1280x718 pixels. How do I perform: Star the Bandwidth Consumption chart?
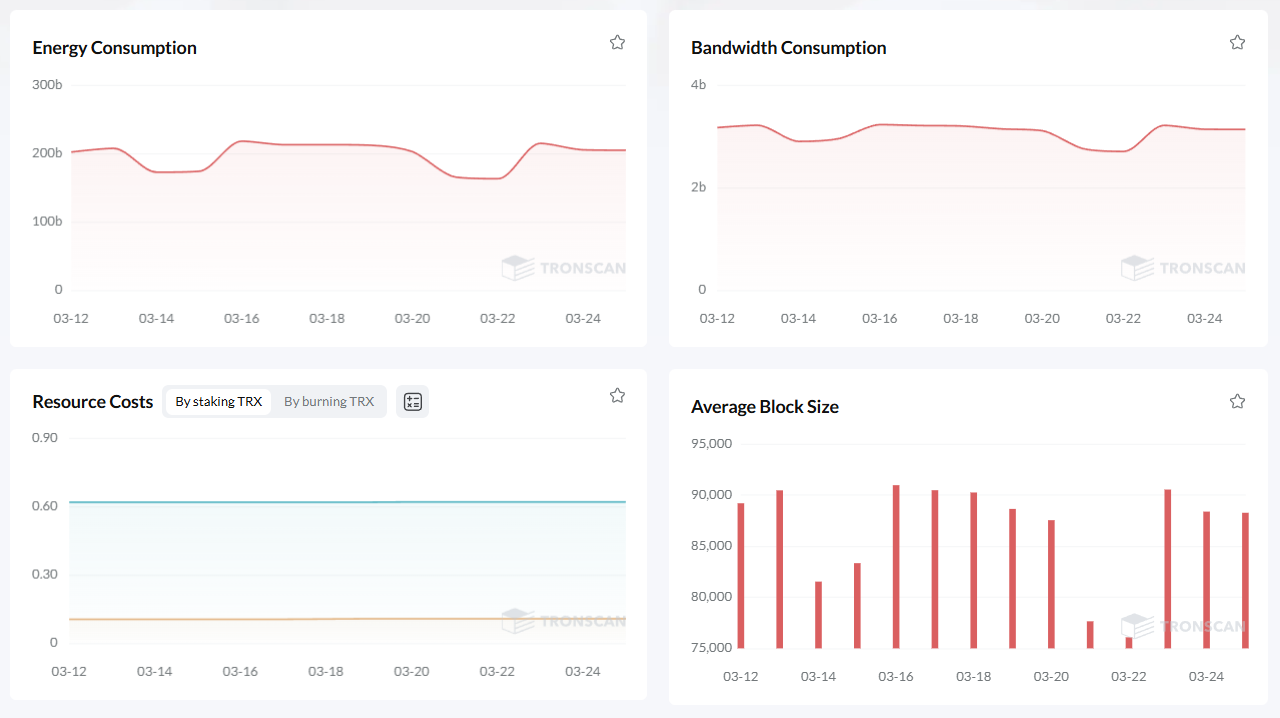[1237, 42]
